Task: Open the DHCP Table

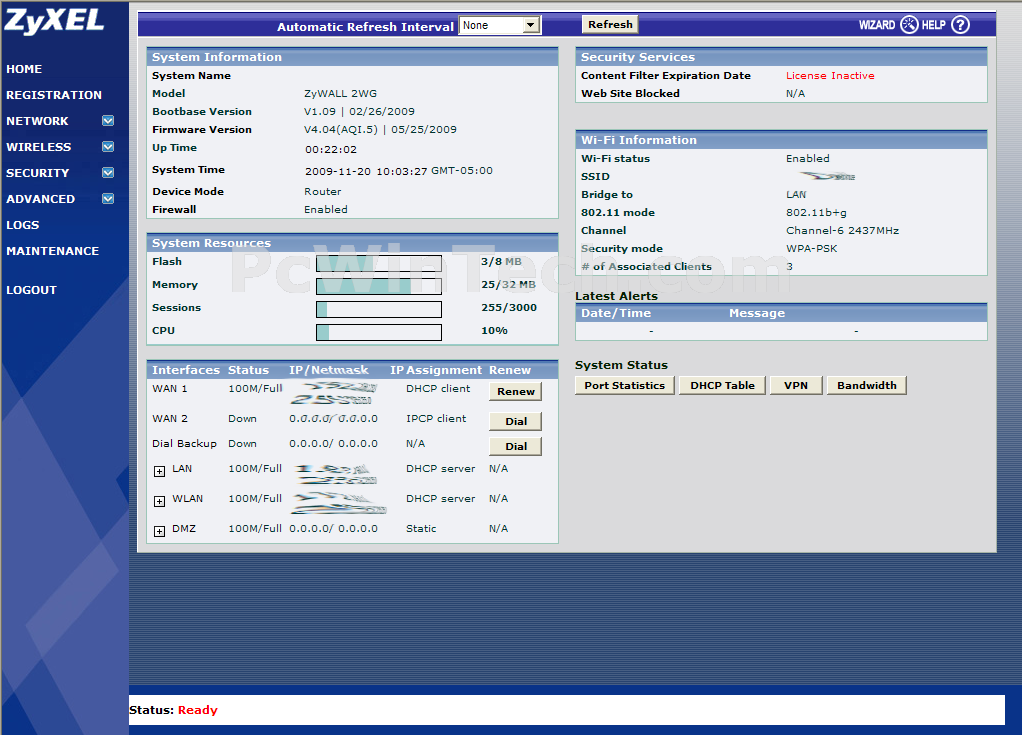Action: click(x=722, y=386)
